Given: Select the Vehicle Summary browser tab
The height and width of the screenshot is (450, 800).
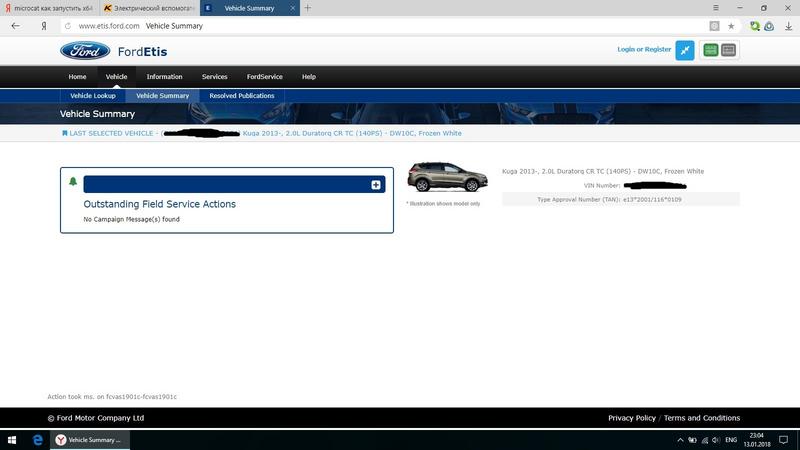Looking at the screenshot, I should pyautogui.click(x=250, y=8).
